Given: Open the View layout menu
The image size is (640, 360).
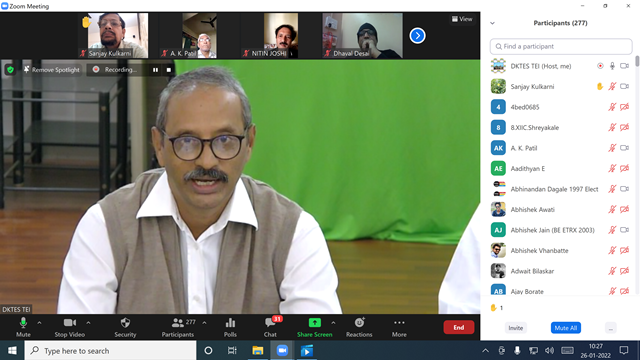Looking at the screenshot, I should (x=462, y=19).
